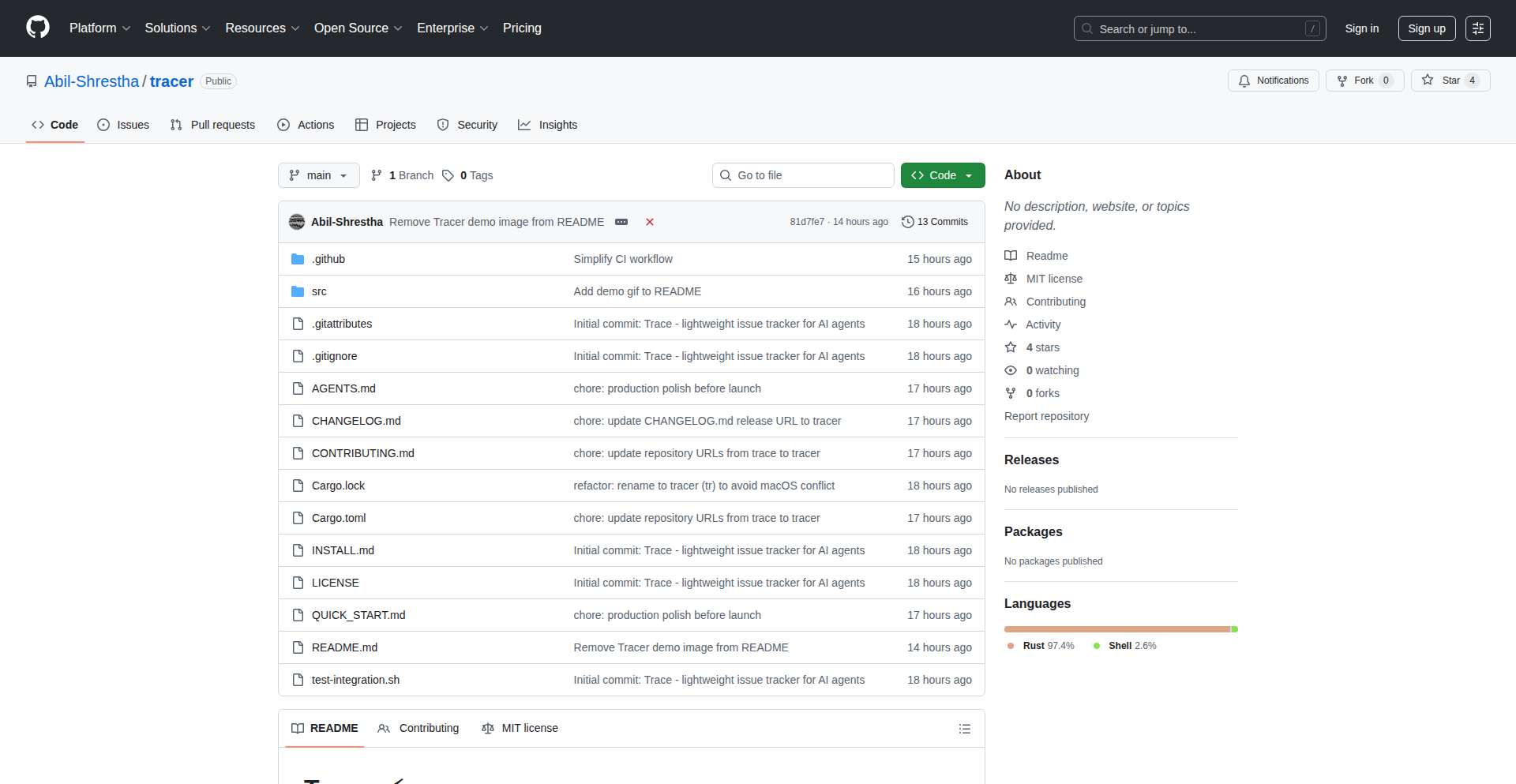Click the Cargo.toml file icon

(298, 518)
